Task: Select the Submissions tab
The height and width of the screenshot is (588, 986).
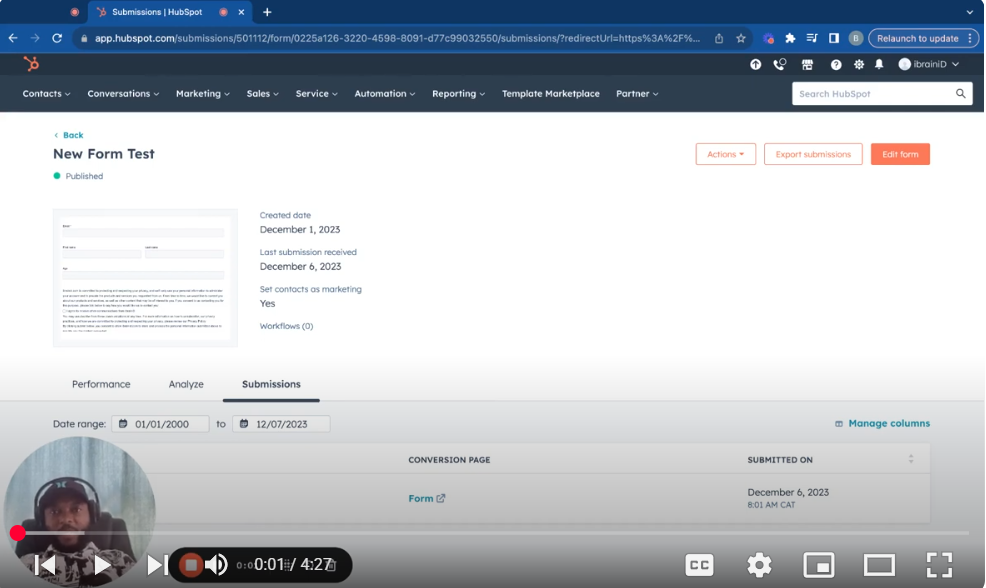Action: (271, 384)
